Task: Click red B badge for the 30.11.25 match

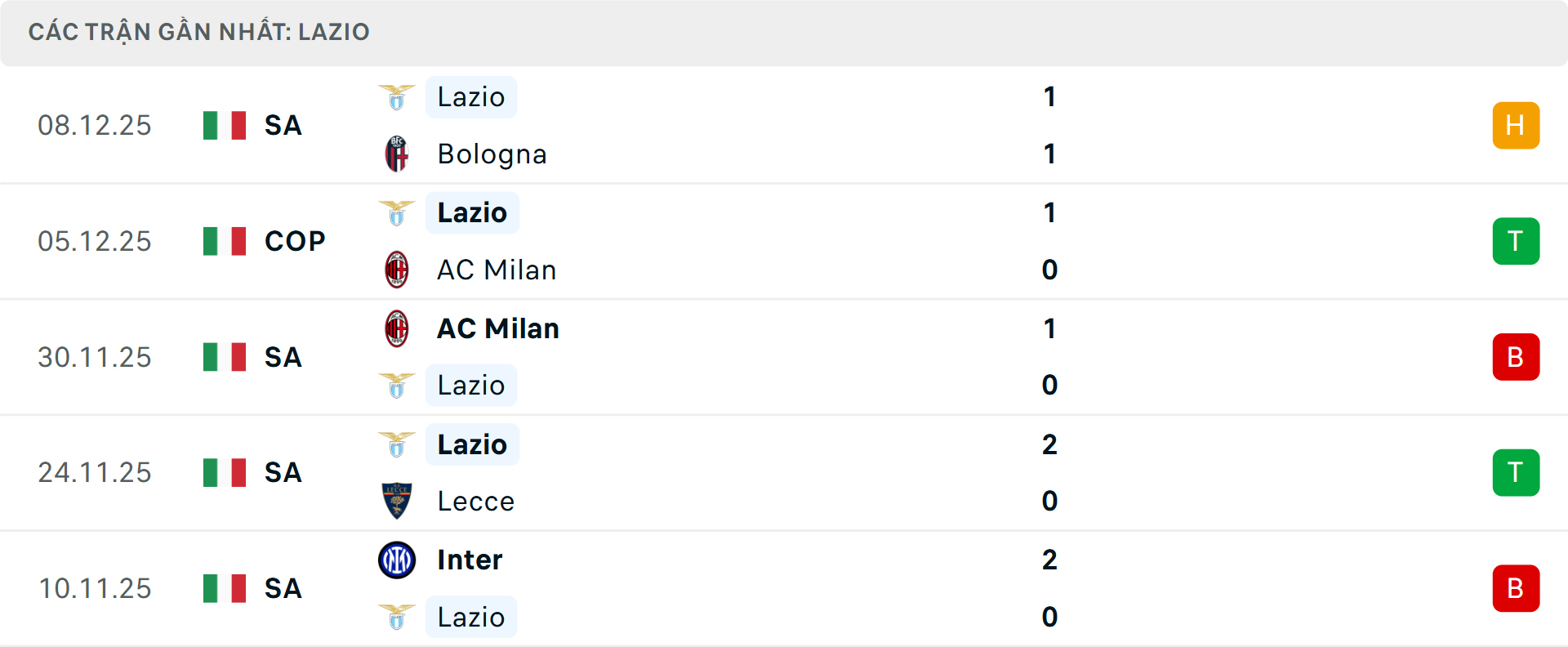Action: (x=1516, y=357)
